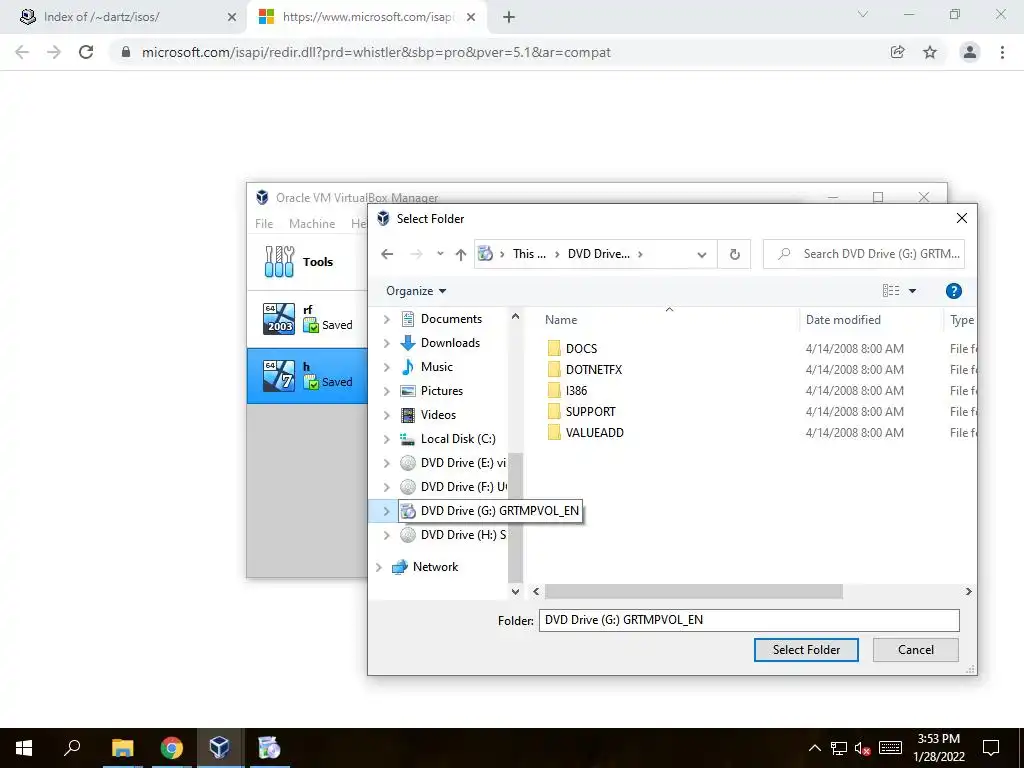Select Videos in navigation tree
Viewport: 1024px width, 768px height.
click(438, 415)
